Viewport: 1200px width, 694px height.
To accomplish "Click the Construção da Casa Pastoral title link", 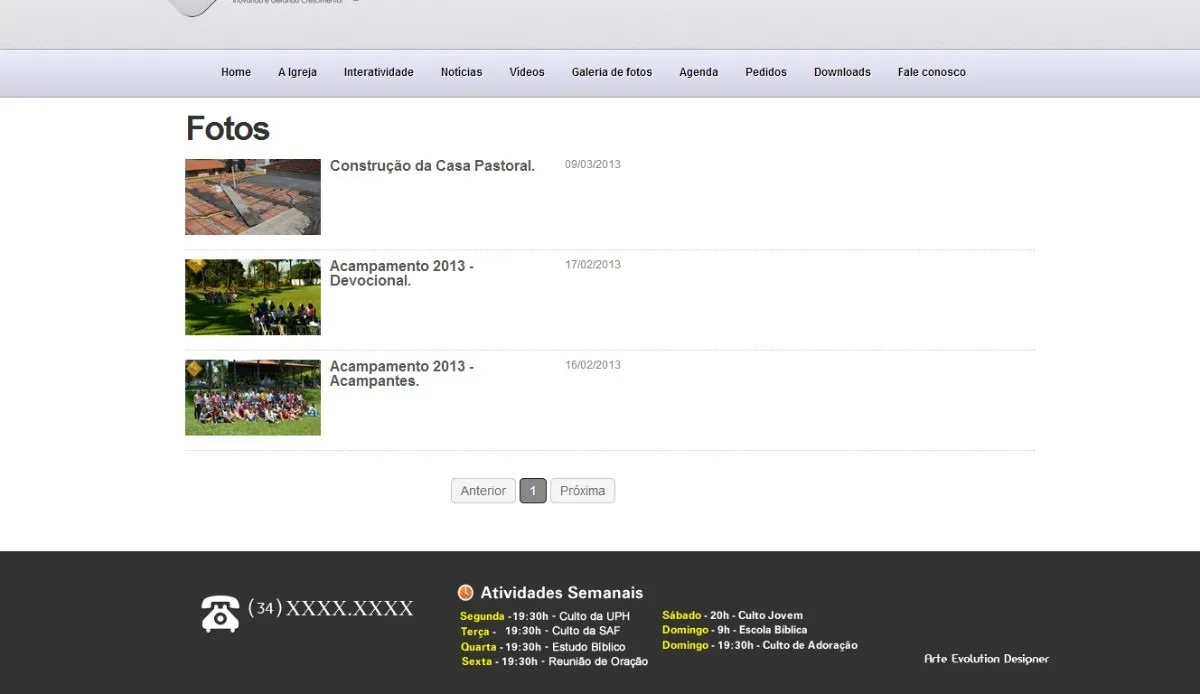I will tap(432, 166).
